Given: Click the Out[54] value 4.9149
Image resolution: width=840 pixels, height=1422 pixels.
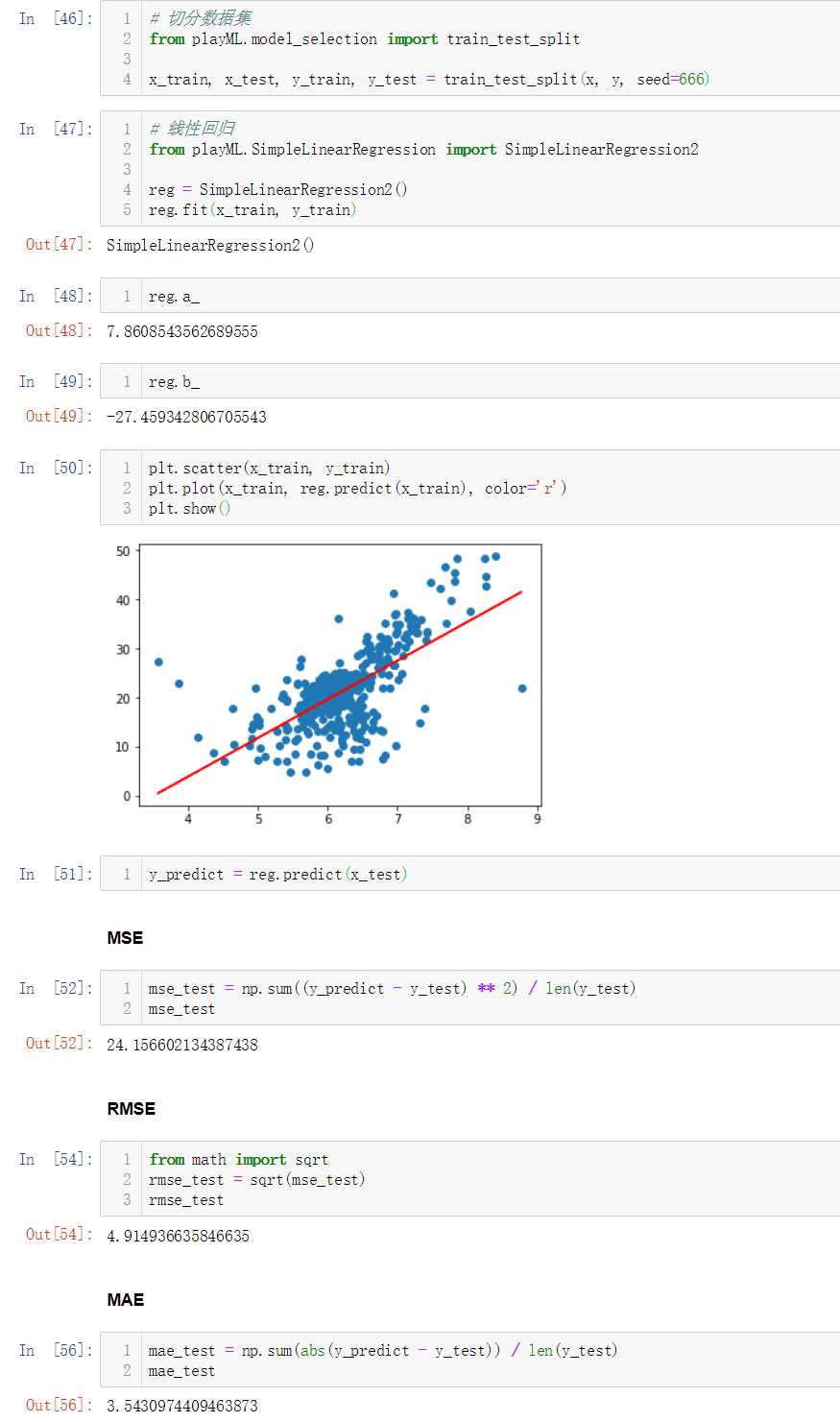Looking at the screenshot, I should 178,1236.
